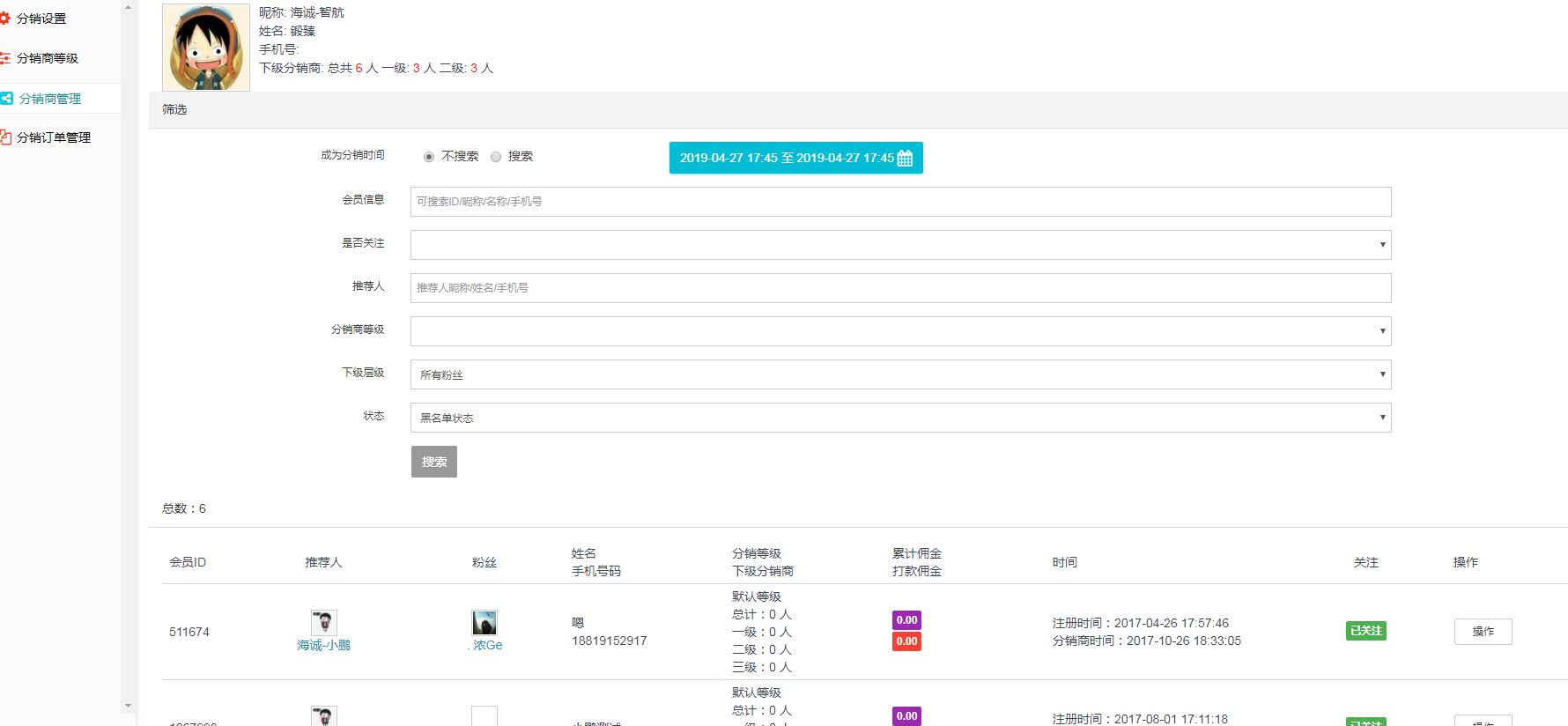1568x726 pixels.
Task: Click the 分销商管理 share icon
Action: coord(6,99)
